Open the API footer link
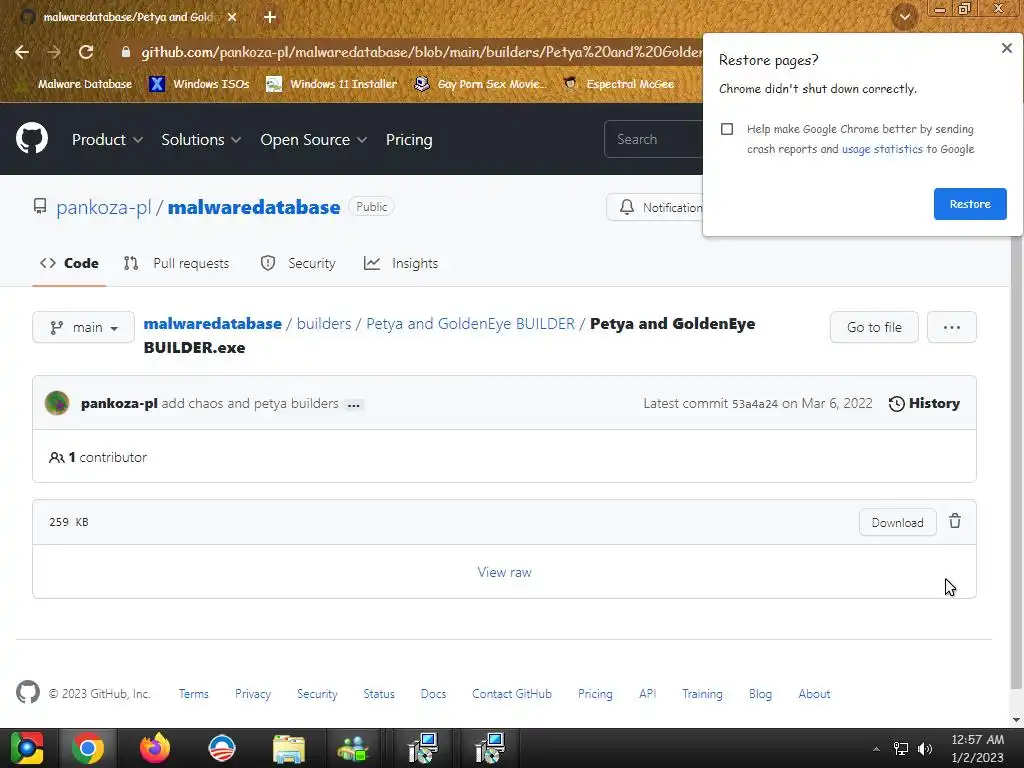Viewport: 1024px width, 768px height. pos(648,694)
